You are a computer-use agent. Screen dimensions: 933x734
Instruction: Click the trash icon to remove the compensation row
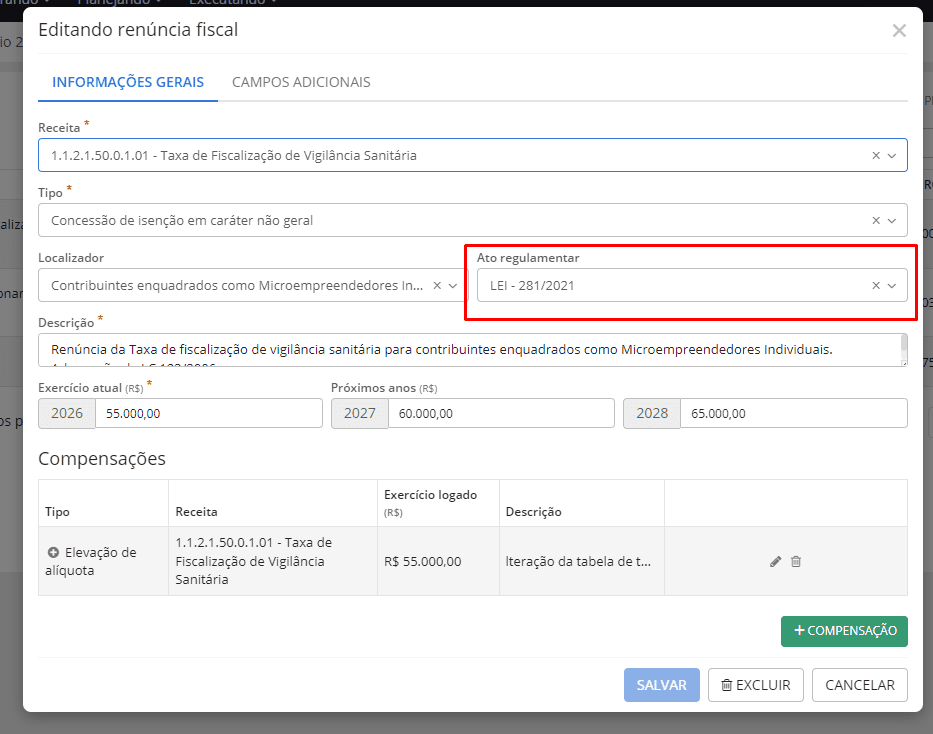click(x=796, y=561)
